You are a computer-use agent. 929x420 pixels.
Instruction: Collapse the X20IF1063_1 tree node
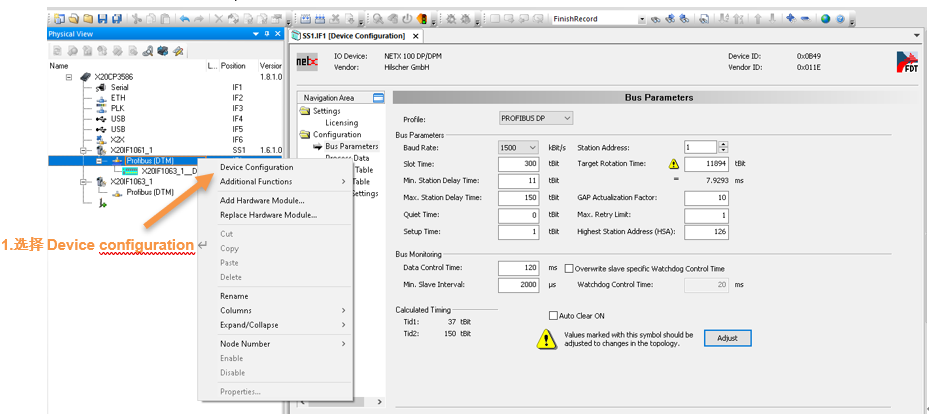84,182
